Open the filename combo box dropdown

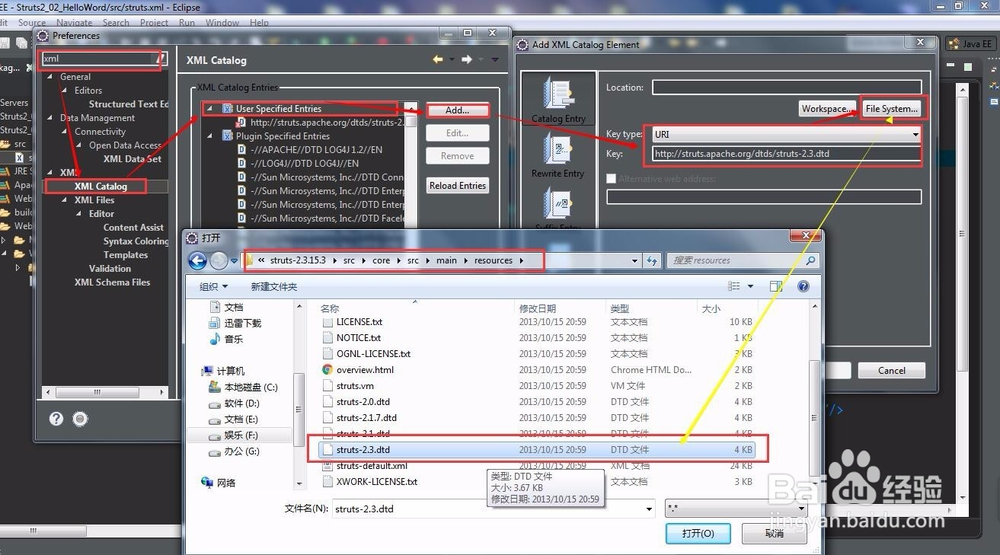click(649, 509)
